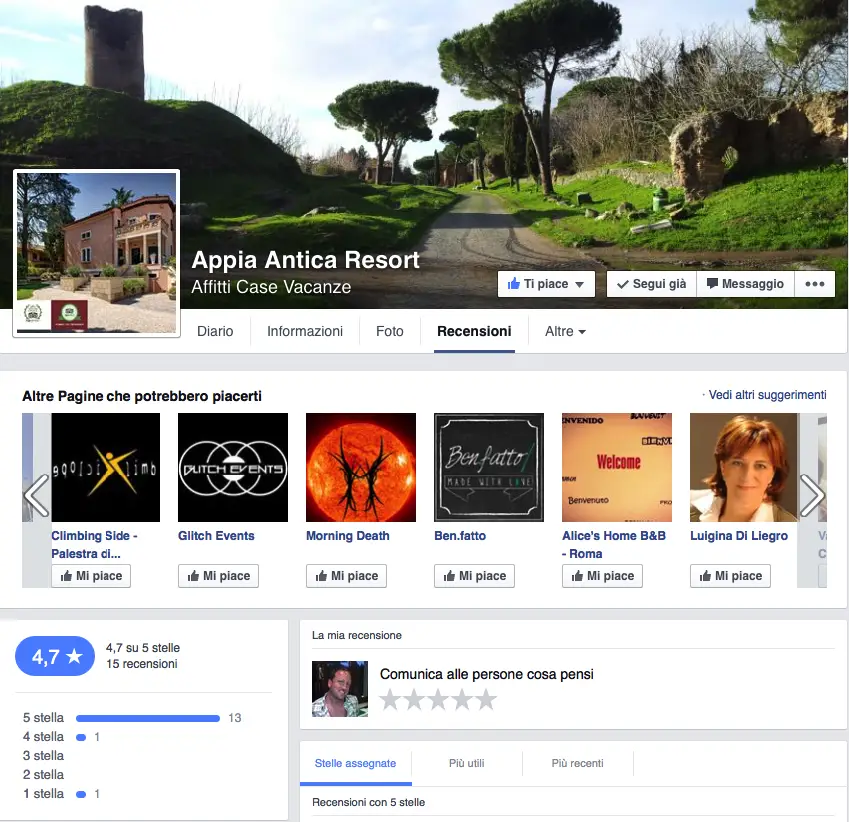Open Ben.fatto page thumbnail
Image resolution: width=849 pixels, height=822 pixels.
coord(489,467)
